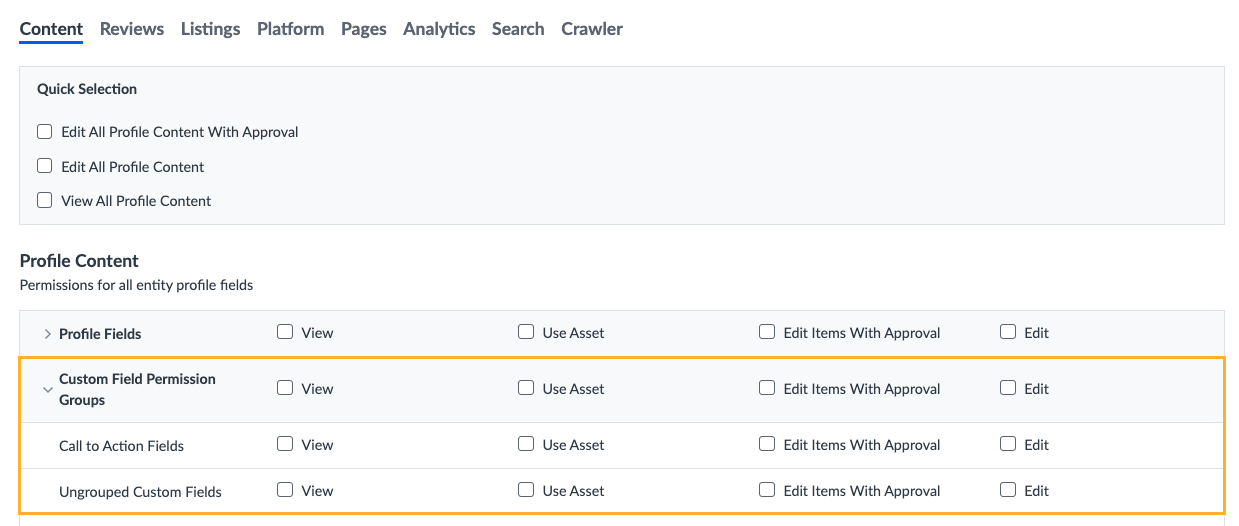Click the Ungrouped Custom Fields label
The width and height of the screenshot is (1239, 526).
140,492
